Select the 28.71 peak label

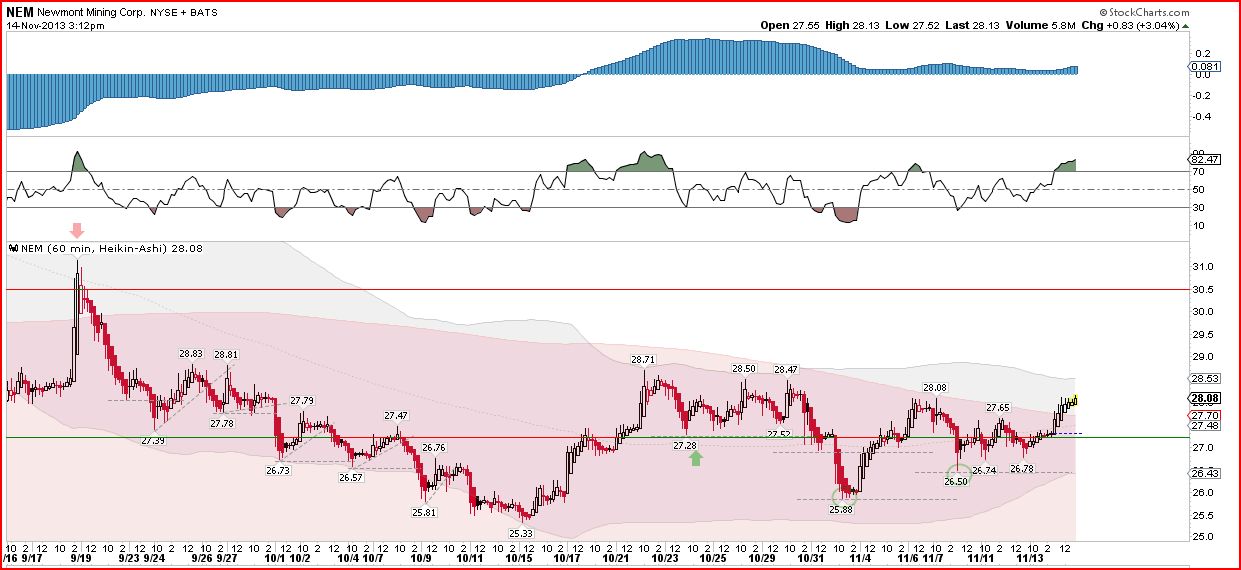(x=643, y=359)
